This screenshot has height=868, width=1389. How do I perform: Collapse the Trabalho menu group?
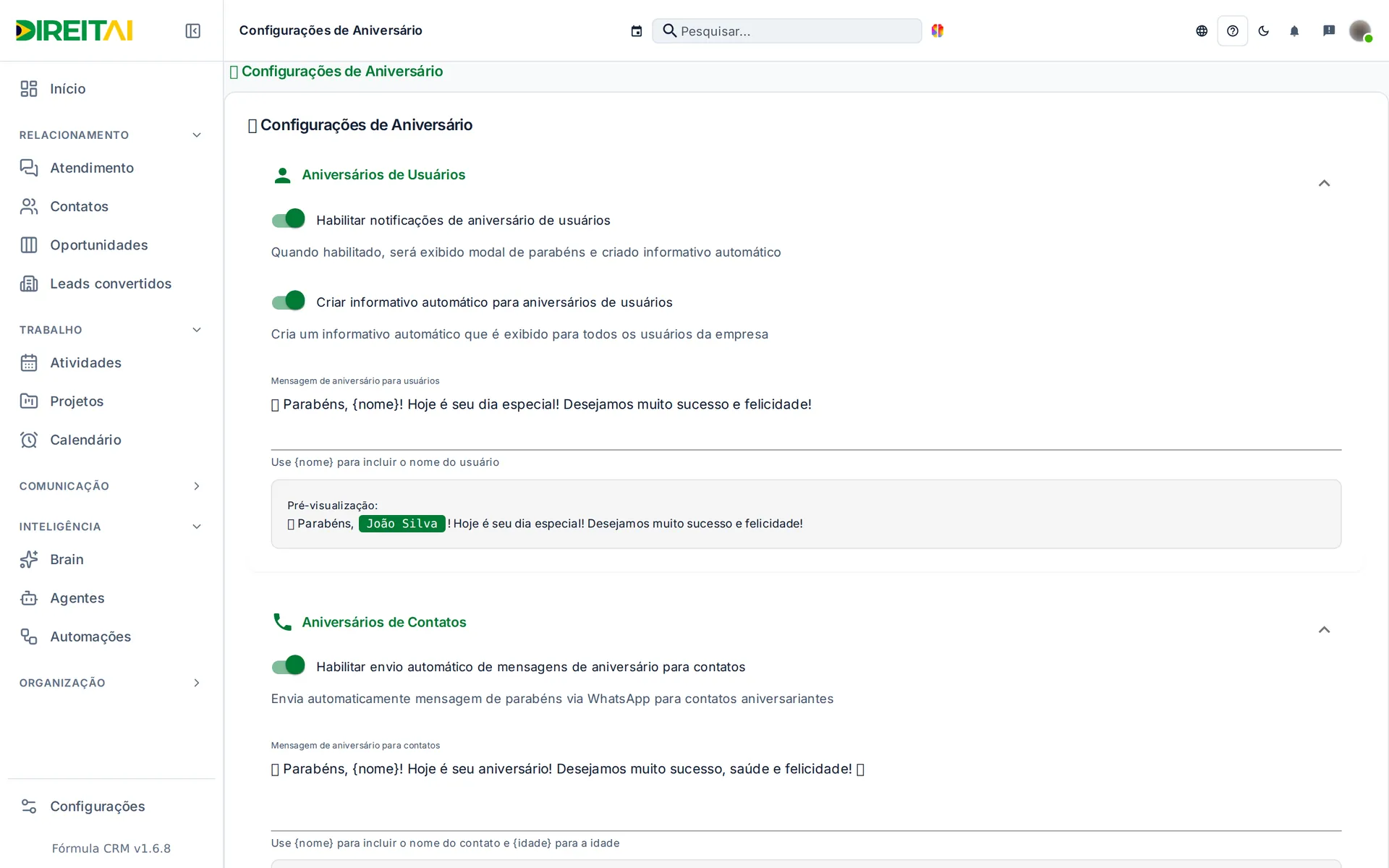coord(111,330)
